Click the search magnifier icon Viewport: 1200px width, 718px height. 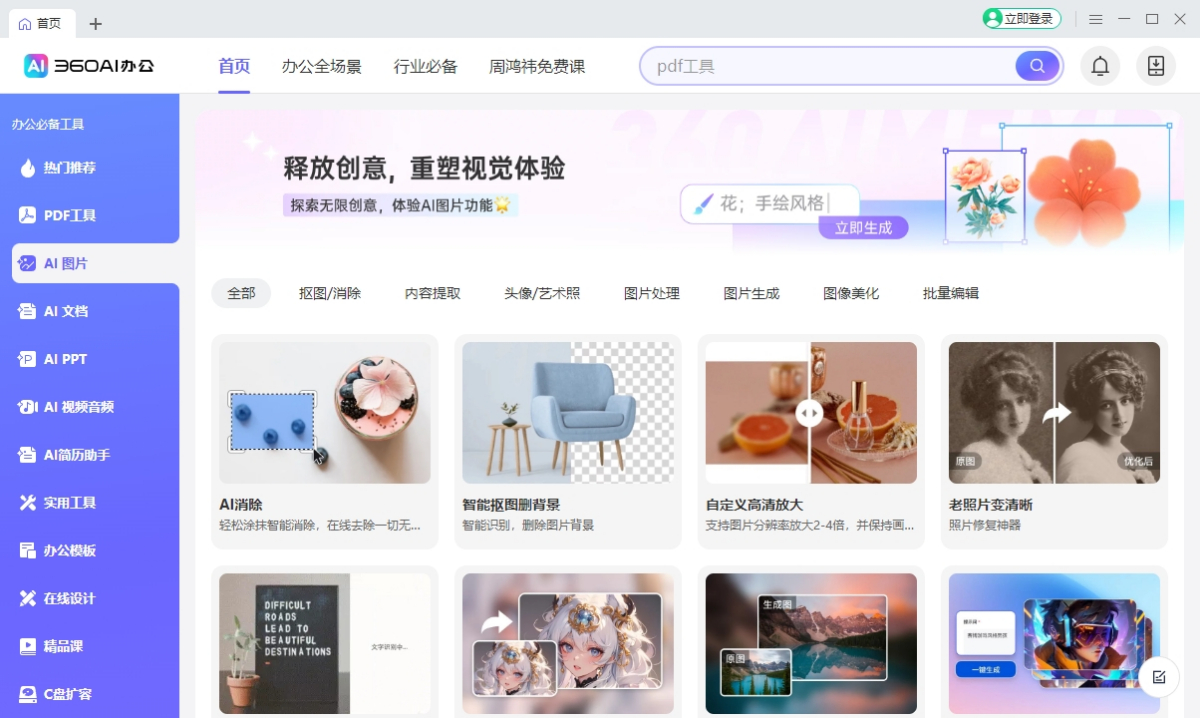[x=1037, y=65]
